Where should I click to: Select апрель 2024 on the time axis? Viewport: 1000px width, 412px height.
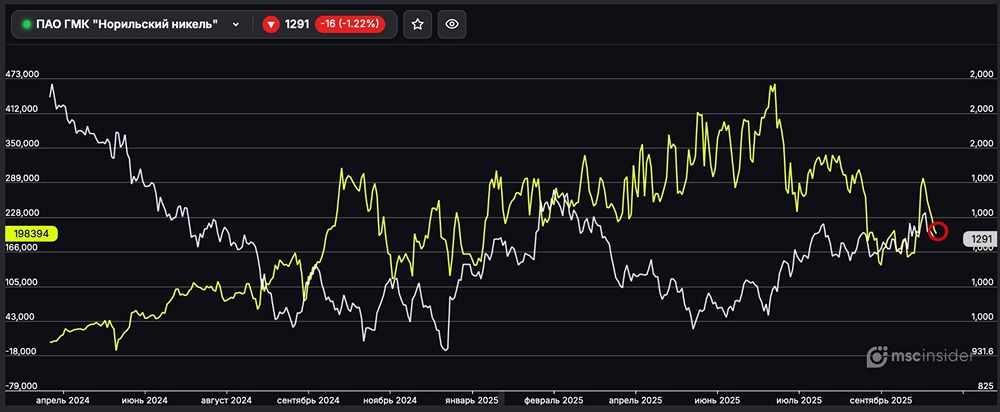coord(62,401)
